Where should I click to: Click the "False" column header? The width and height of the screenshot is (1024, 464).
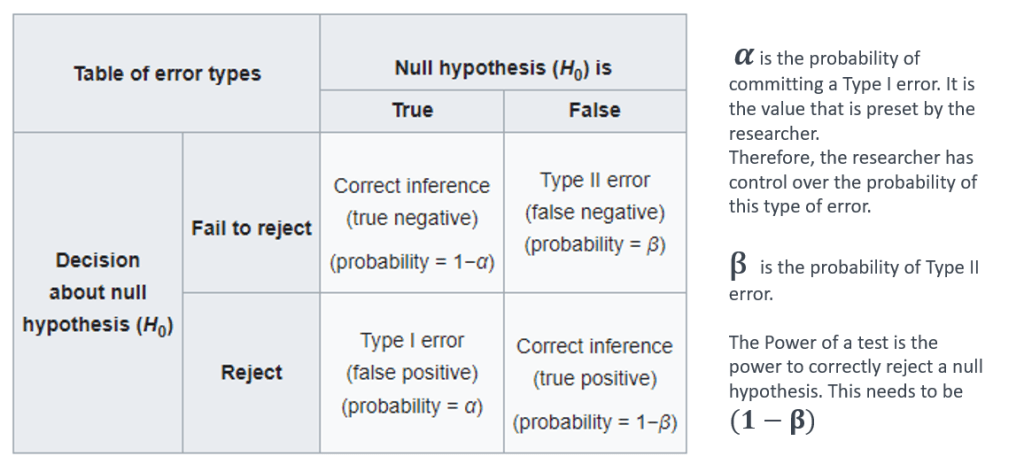click(594, 110)
